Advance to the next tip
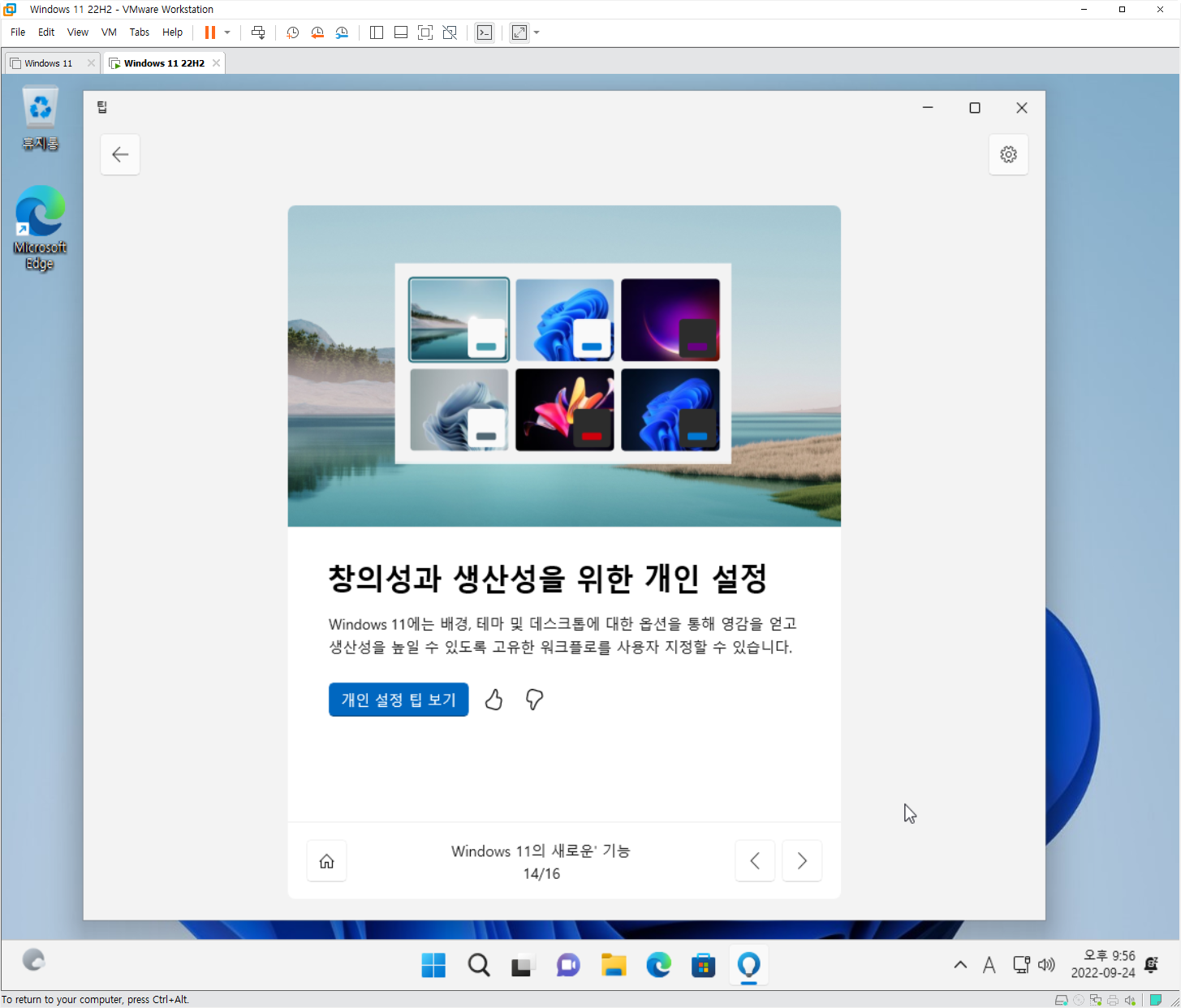The image size is (1181, 1008). (x=802, y=861)
